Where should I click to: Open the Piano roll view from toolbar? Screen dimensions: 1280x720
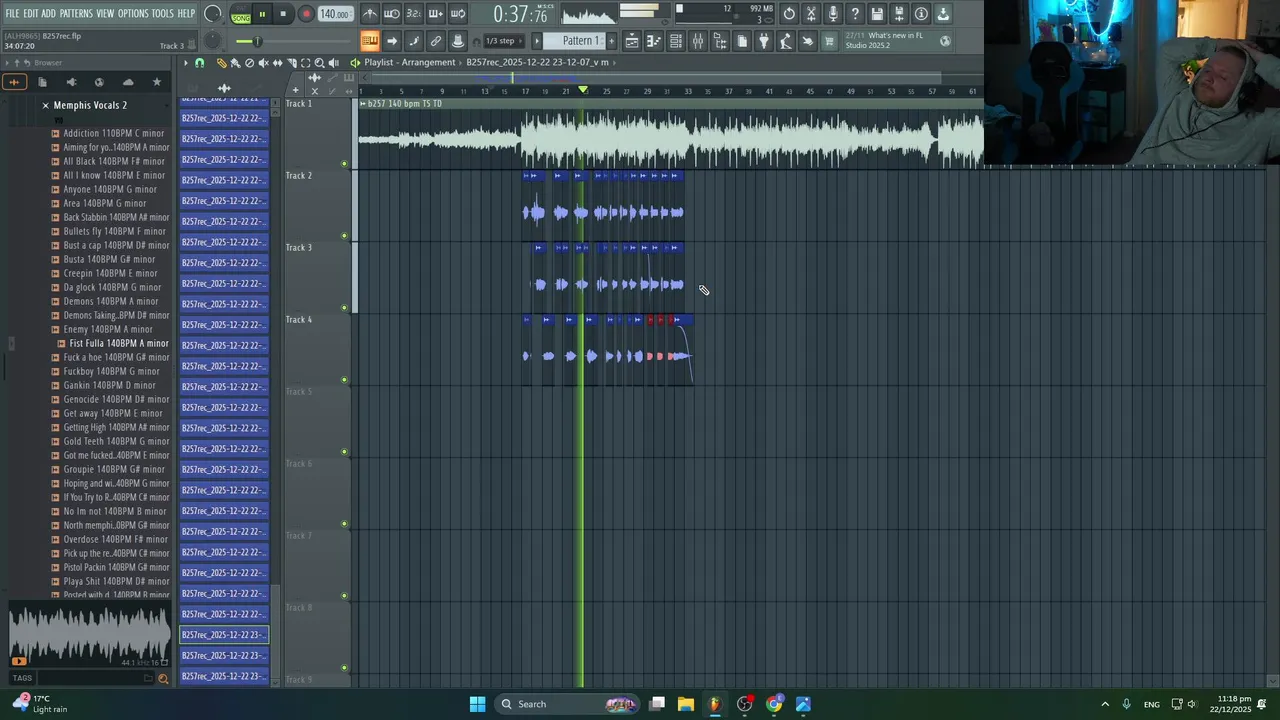tap(654, 41)
